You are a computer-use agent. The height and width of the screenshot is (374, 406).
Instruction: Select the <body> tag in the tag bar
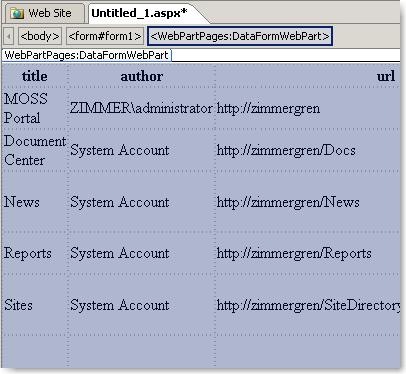coord(40,36)
